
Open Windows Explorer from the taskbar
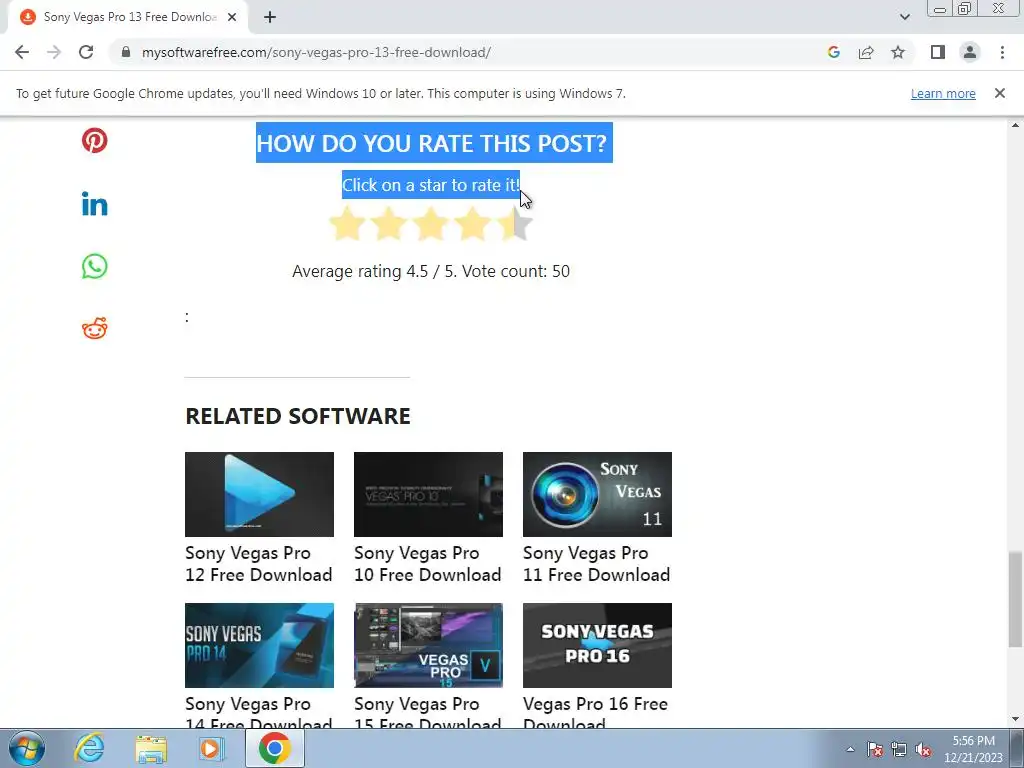click(152, 749)
